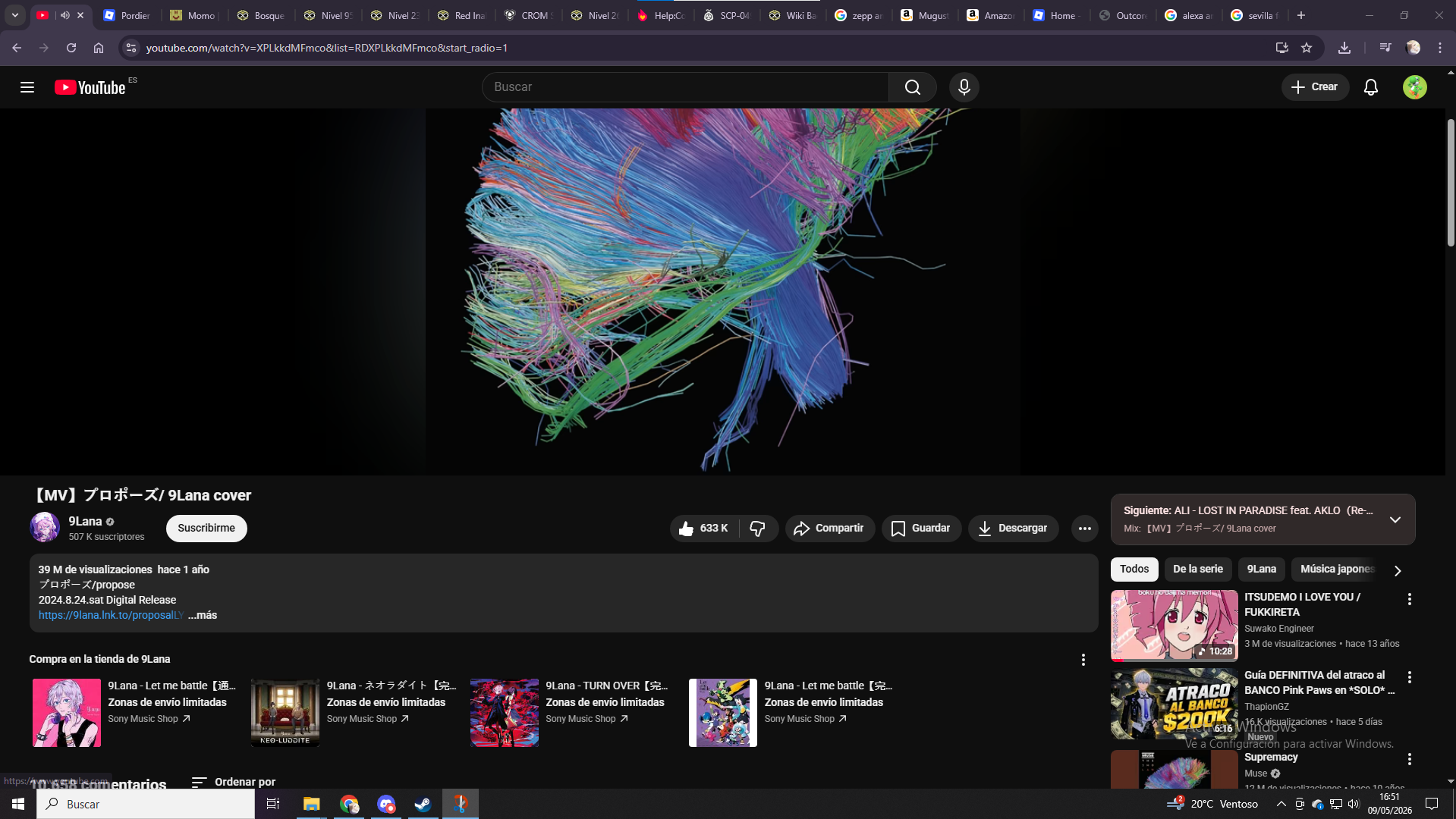The height and width of the screenshot is (819, 1456).
Task: Click the YouTube search input field
Action: pyautogui.click(x=685, y=87)
